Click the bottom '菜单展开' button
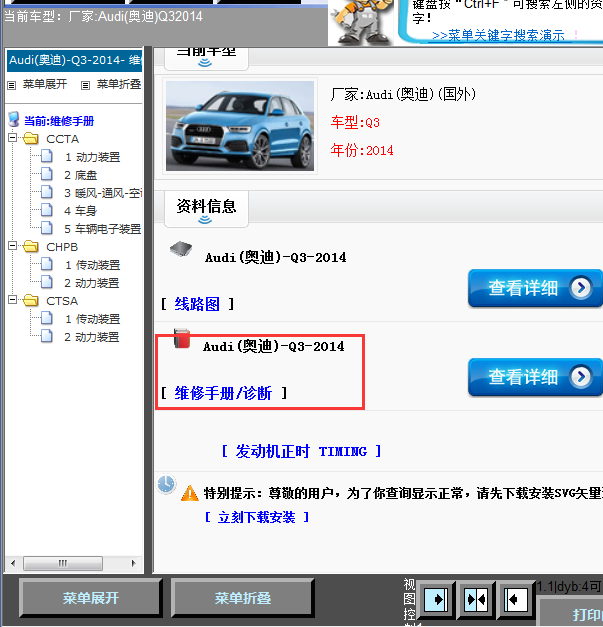This screenshot has height=627, width=603. pyautogui.click(x=90, y=598)
